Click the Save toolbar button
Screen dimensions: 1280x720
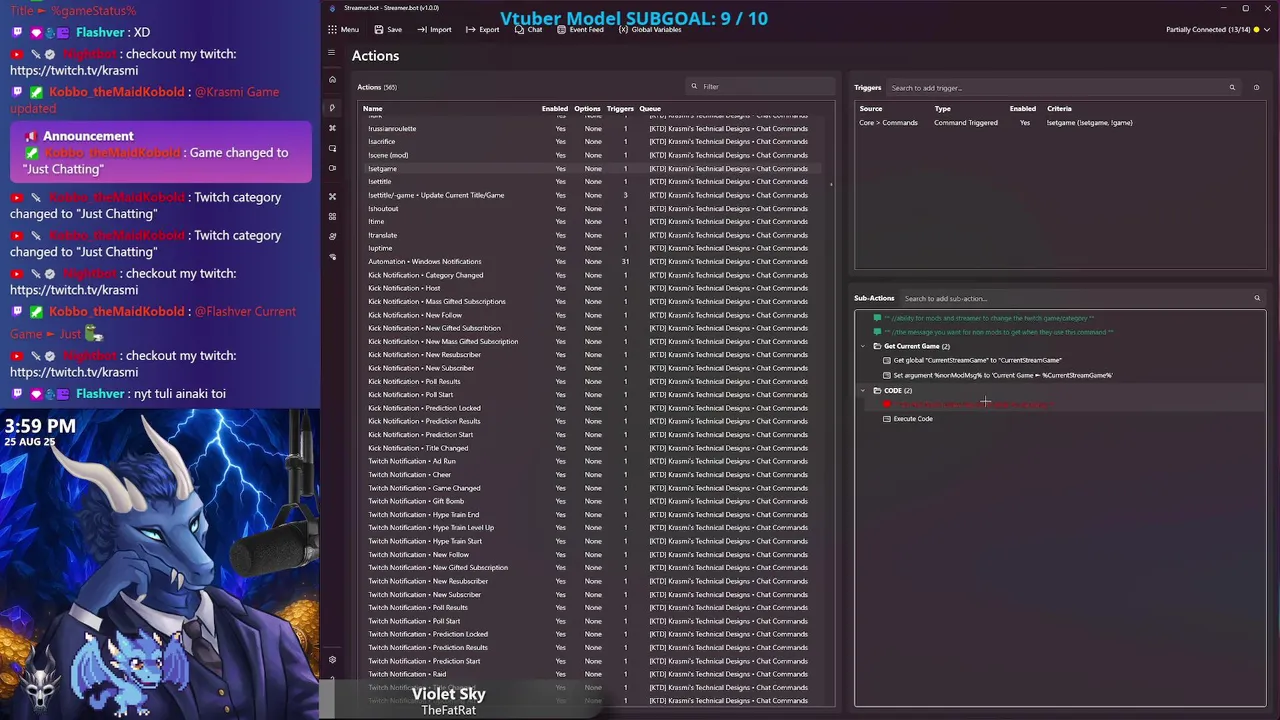click(388, 30)
